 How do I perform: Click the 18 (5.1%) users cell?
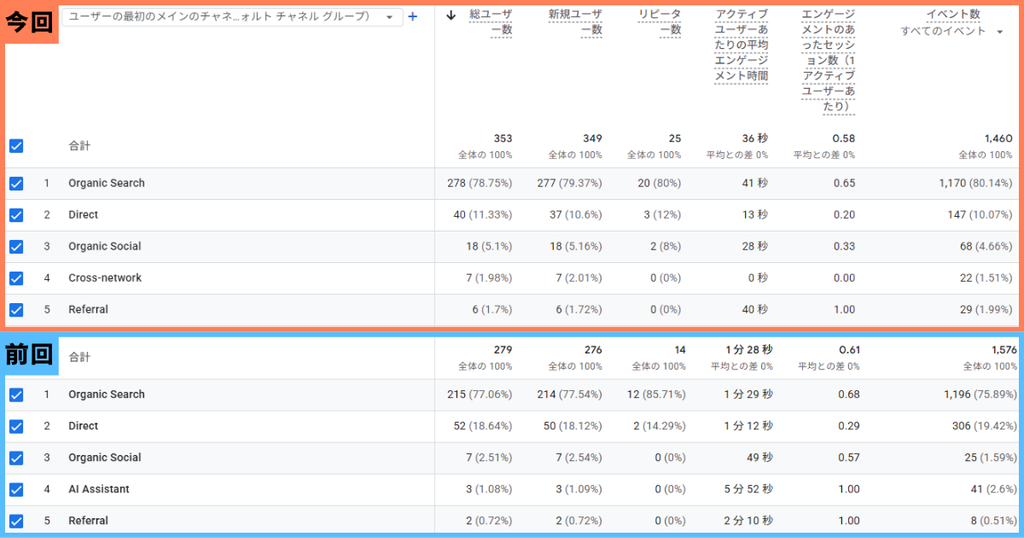(x=489, y=246)
